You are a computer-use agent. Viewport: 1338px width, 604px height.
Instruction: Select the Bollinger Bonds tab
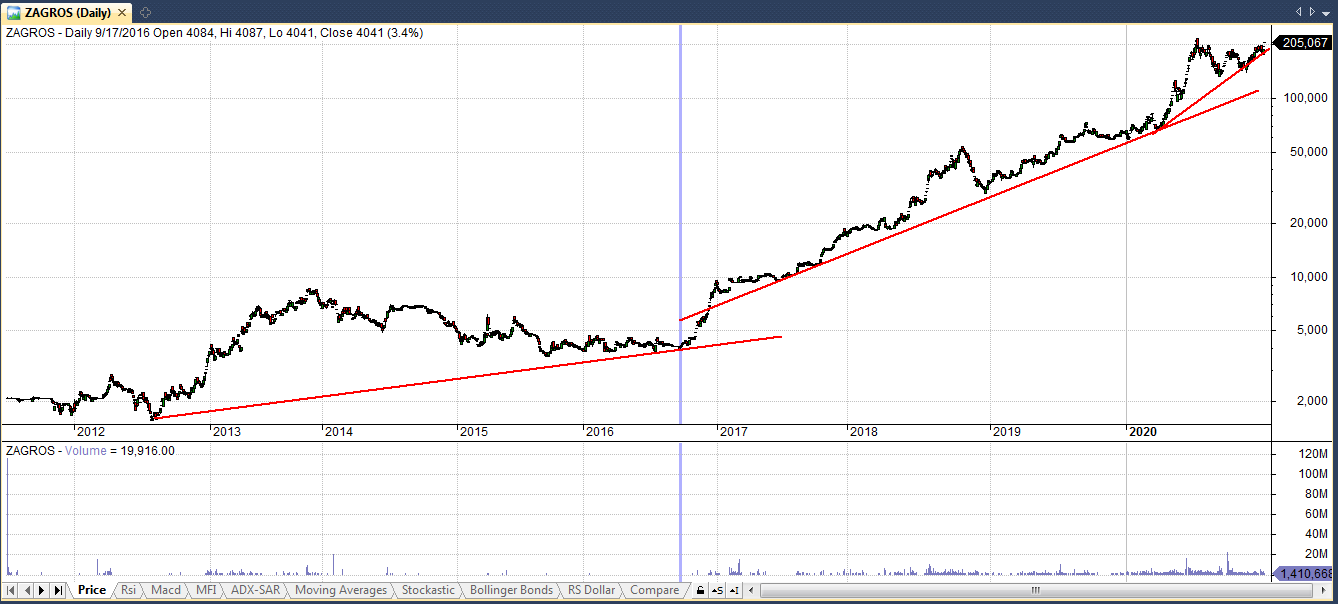click(x=511, y=590)
